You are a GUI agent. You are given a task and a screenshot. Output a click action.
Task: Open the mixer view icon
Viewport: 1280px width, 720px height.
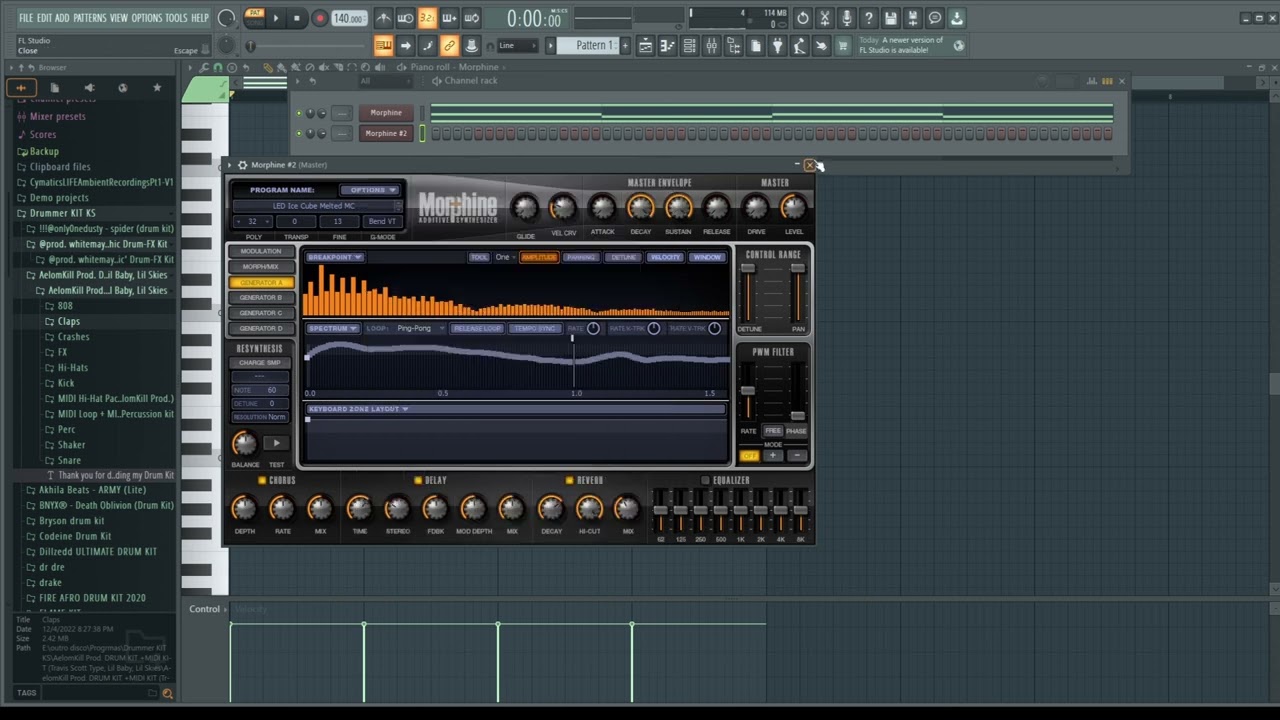click(712, 46)
